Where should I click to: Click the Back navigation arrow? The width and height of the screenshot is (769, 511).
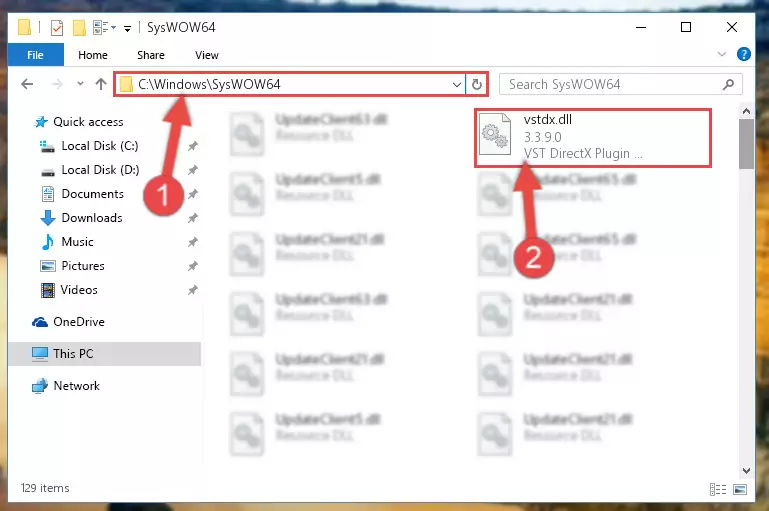click(27, 84)
